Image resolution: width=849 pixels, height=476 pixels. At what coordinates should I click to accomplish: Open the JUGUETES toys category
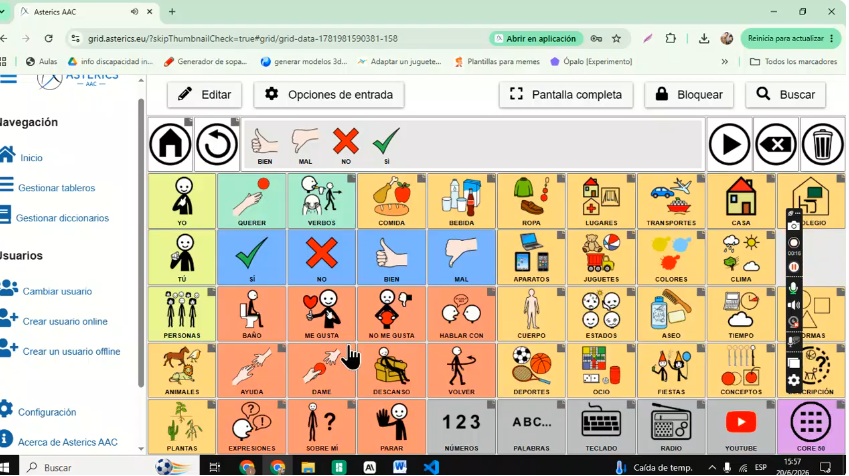[x=601, y=257]
